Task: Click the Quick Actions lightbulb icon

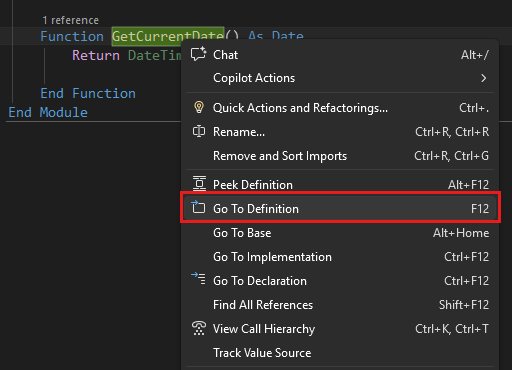Action: (x=199, y=107)
